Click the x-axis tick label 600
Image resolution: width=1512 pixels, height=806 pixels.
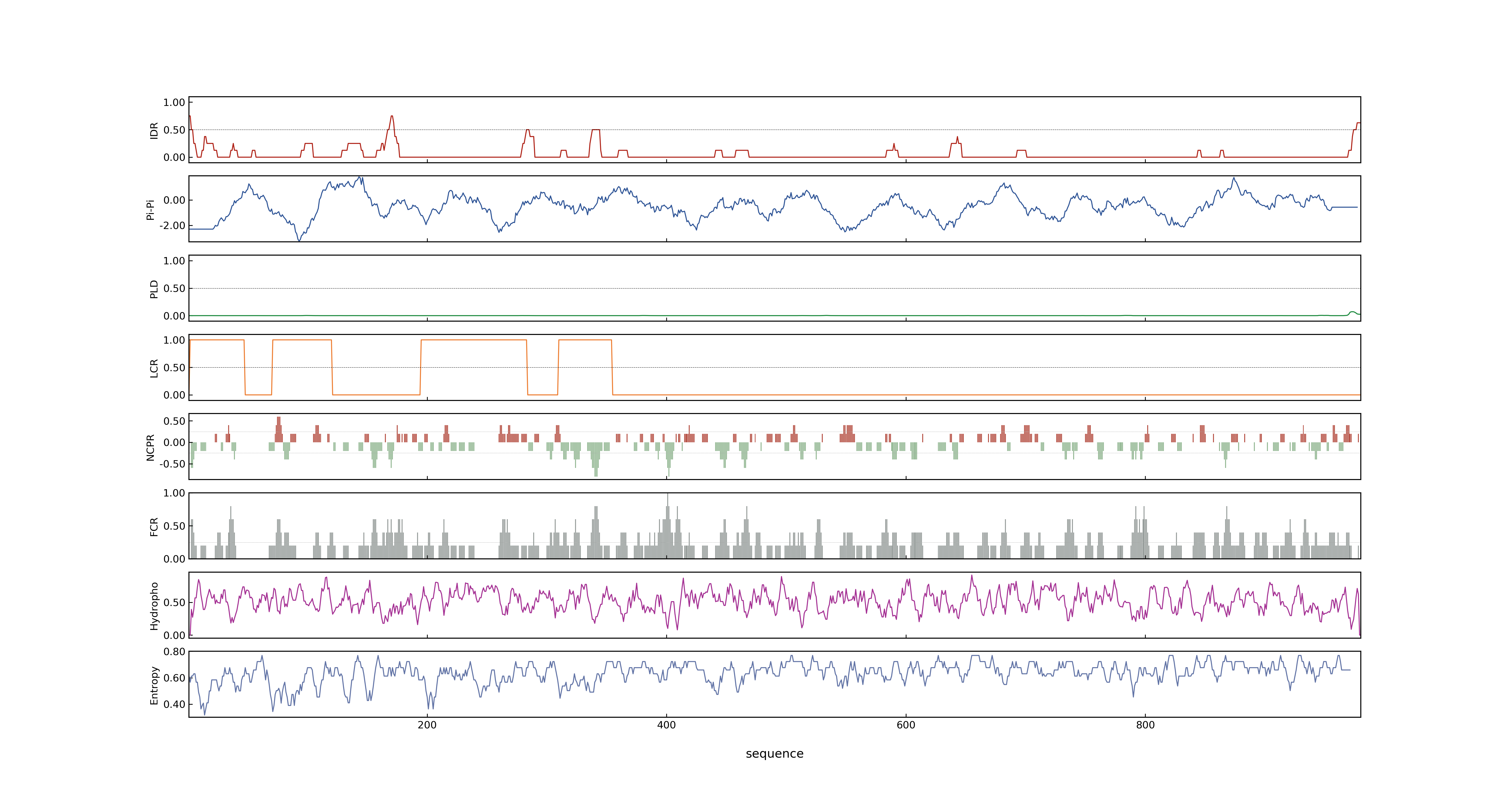pyautogui.click(x=906, y=725)
